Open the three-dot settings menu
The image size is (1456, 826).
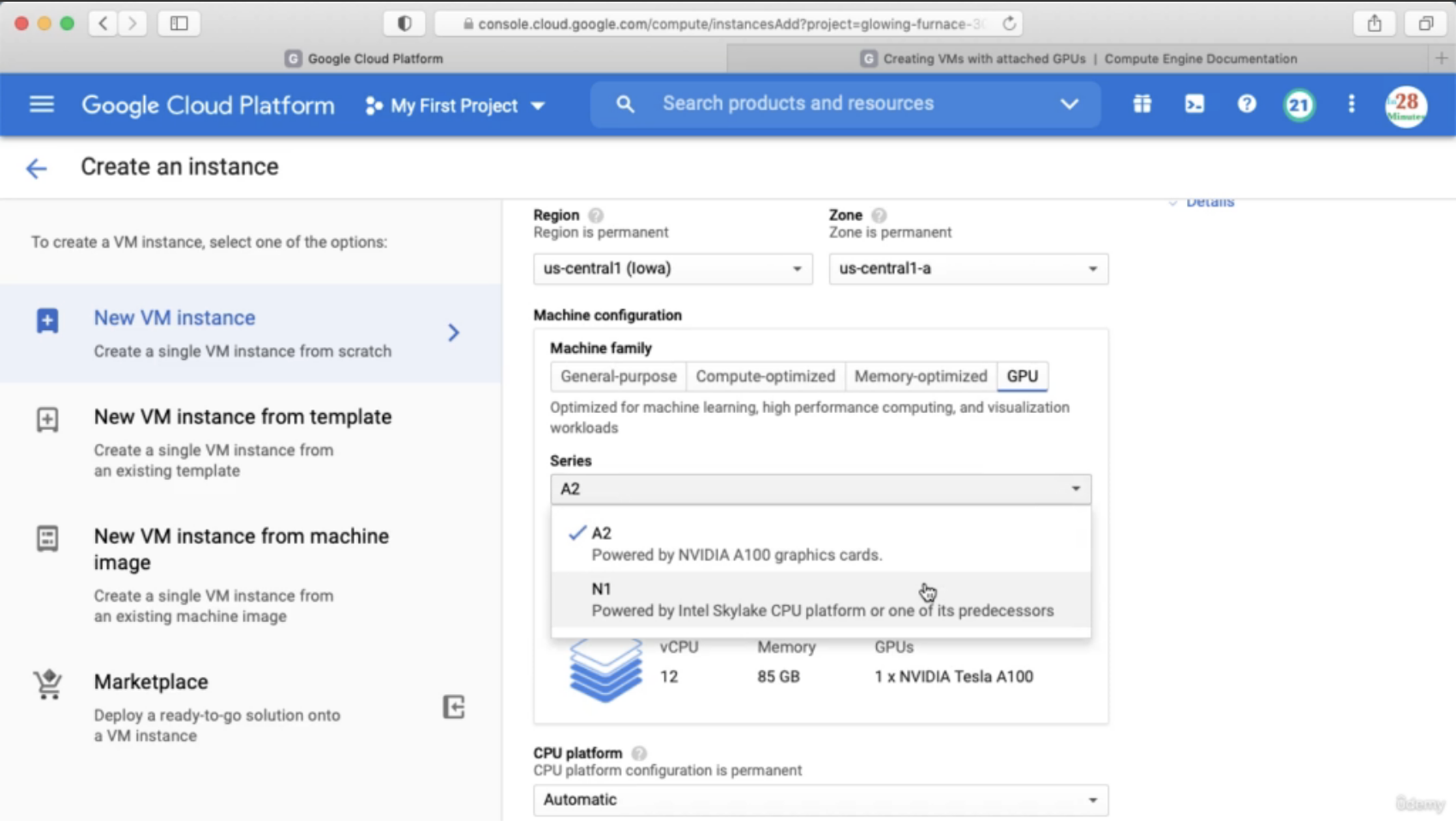point(1352,105)
